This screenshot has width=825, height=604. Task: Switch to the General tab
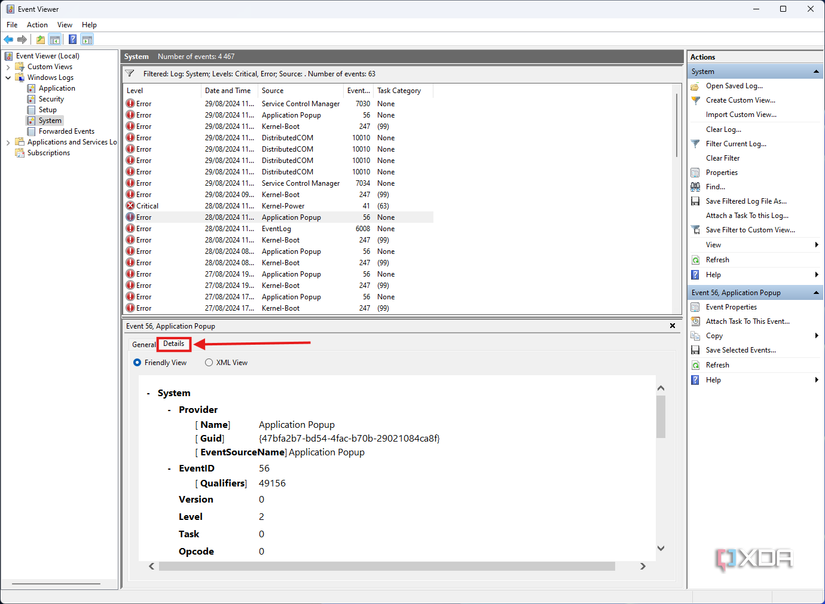click(x=143, y=344)
